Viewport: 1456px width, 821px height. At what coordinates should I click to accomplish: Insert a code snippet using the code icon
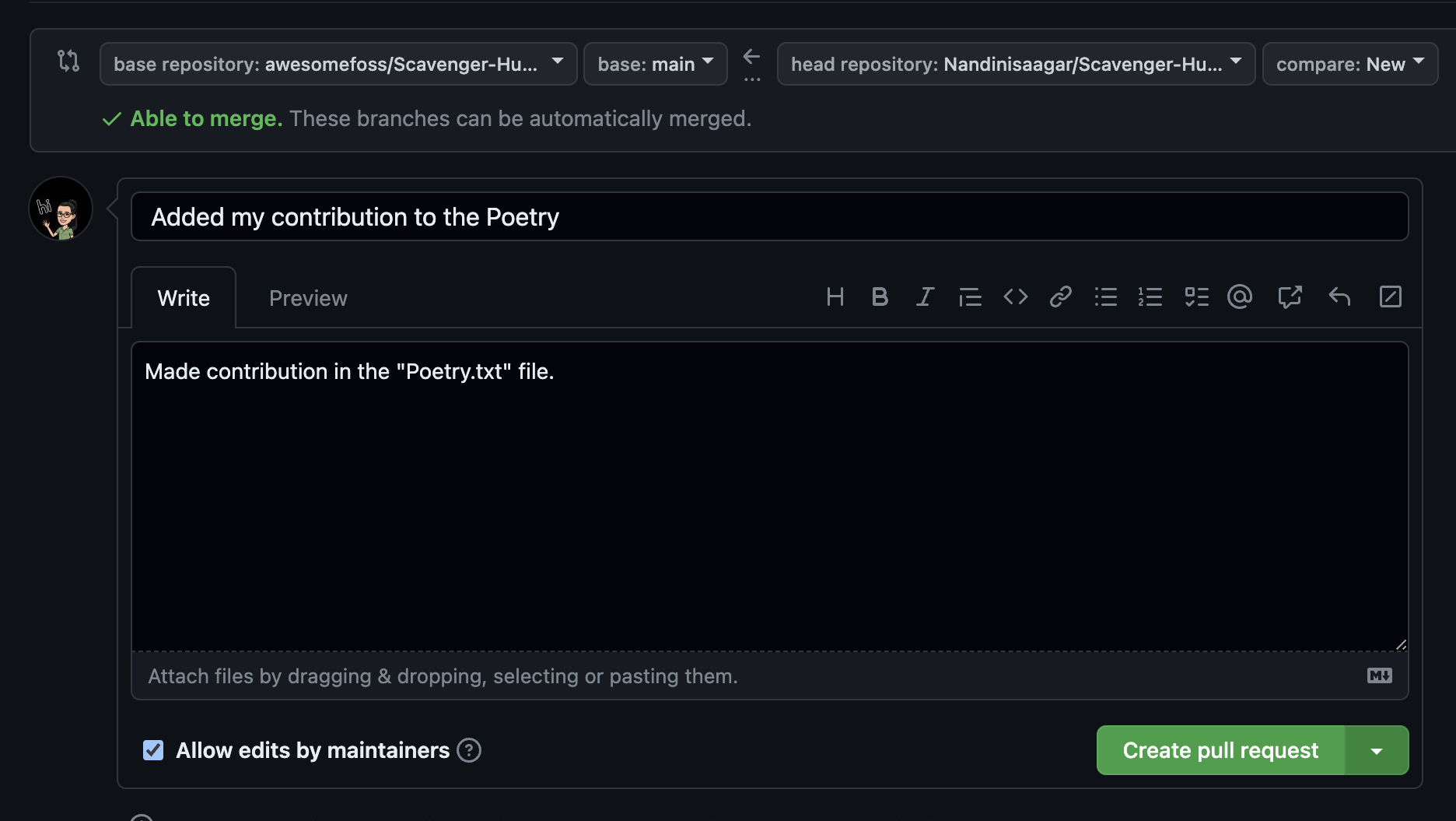pos(1014,296)
